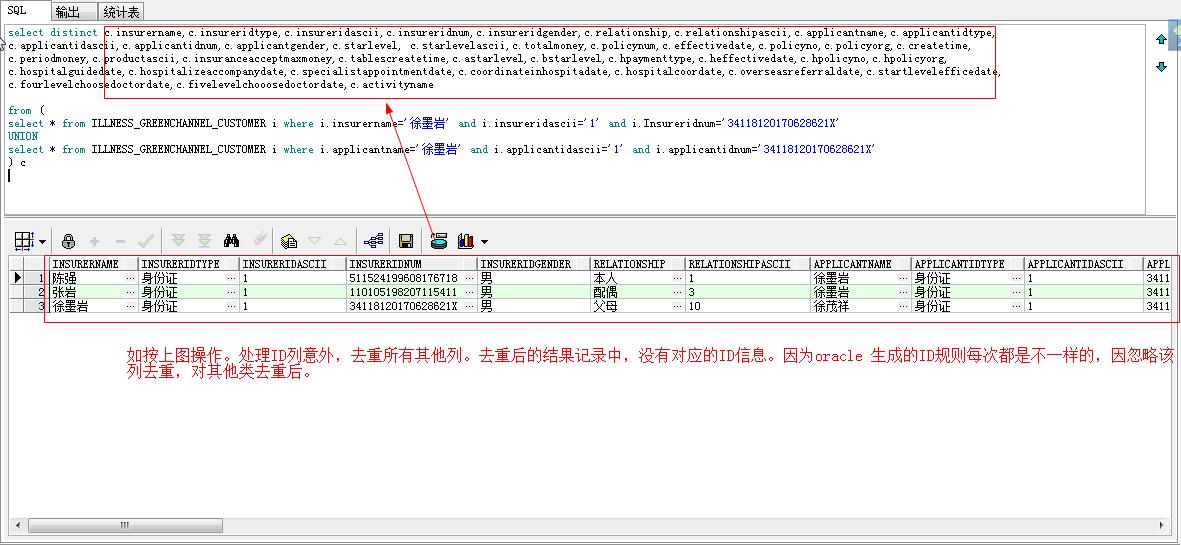Click the single record view icon
Viewport: 1181px width, 545px height.
pos(439,241)
